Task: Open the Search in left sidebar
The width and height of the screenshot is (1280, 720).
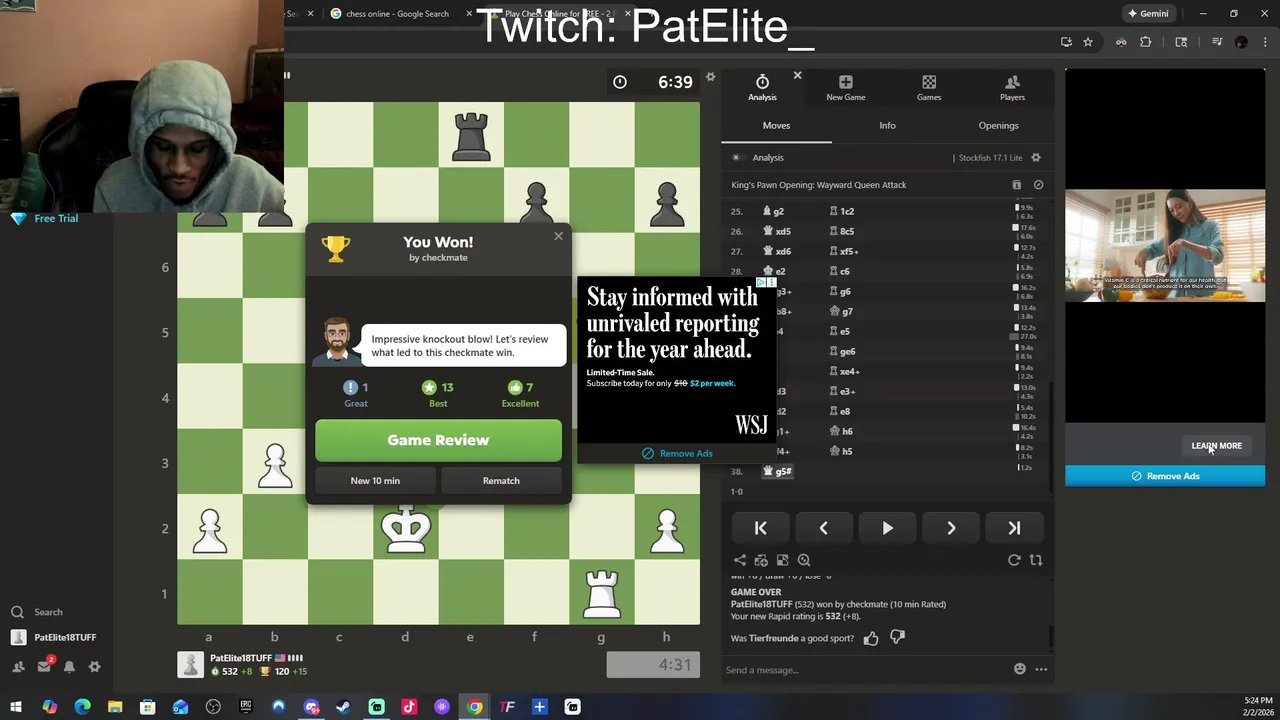Action: [37, 612]
